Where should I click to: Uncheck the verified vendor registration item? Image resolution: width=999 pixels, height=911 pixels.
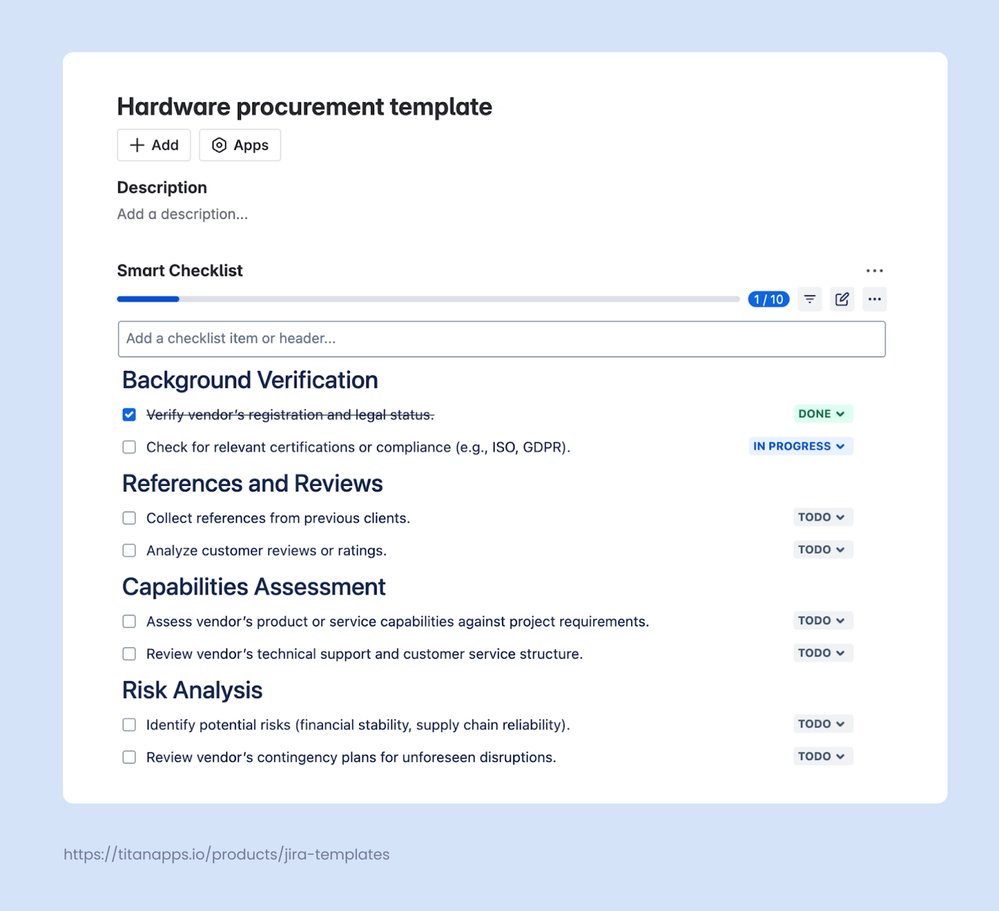coord(128,413)
